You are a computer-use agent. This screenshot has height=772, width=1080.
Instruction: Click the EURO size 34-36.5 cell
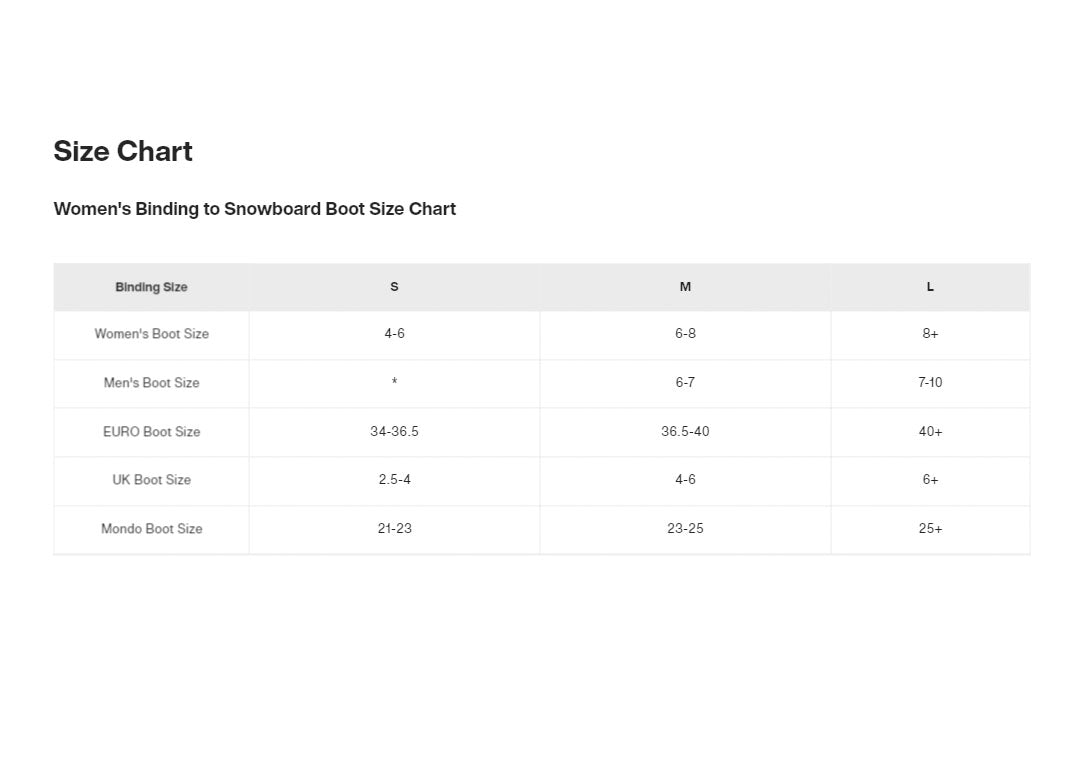[x=394, y=432]
